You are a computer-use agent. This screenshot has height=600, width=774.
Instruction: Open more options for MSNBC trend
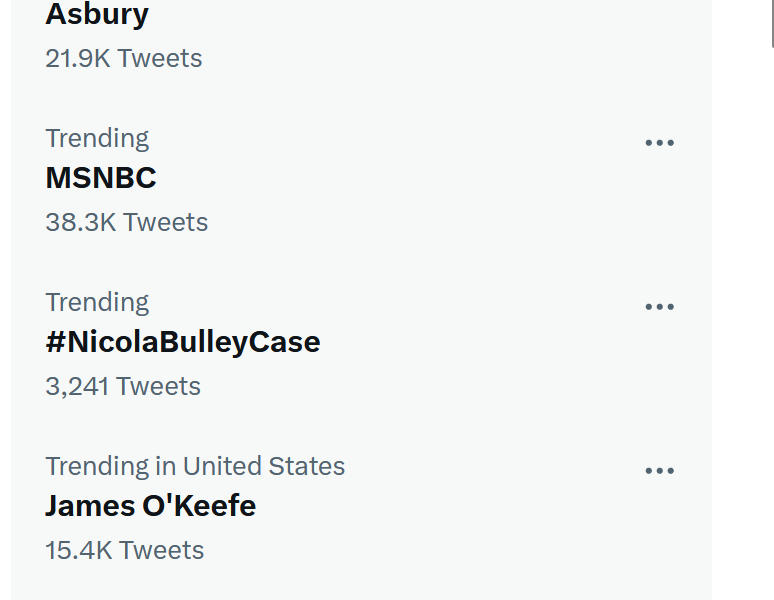pyautogui.click(x=659, y=143)
